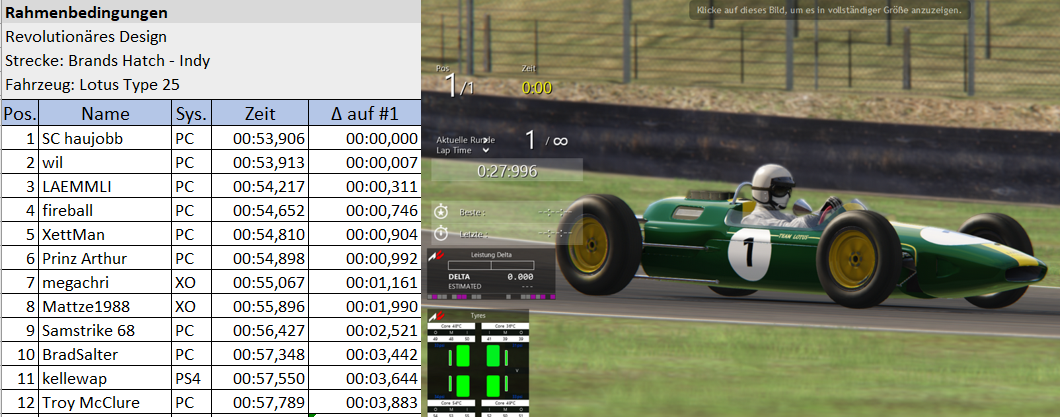Click the time cell 00:55,896
The width and height of the screenshot is (1060, 417).
[x=260, y=307]
